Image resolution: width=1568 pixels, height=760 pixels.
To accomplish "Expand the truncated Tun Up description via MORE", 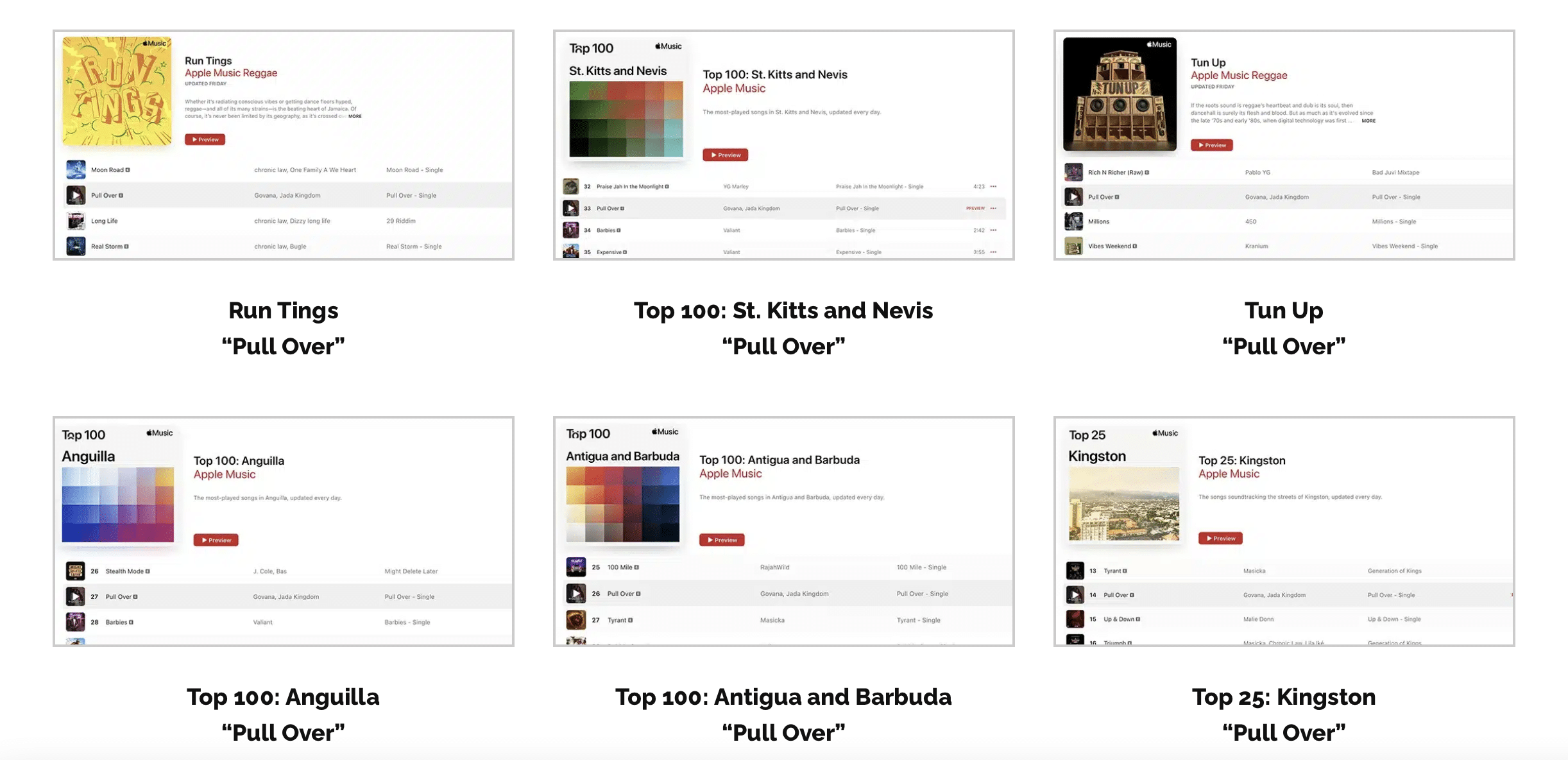I will [1367, 121].
